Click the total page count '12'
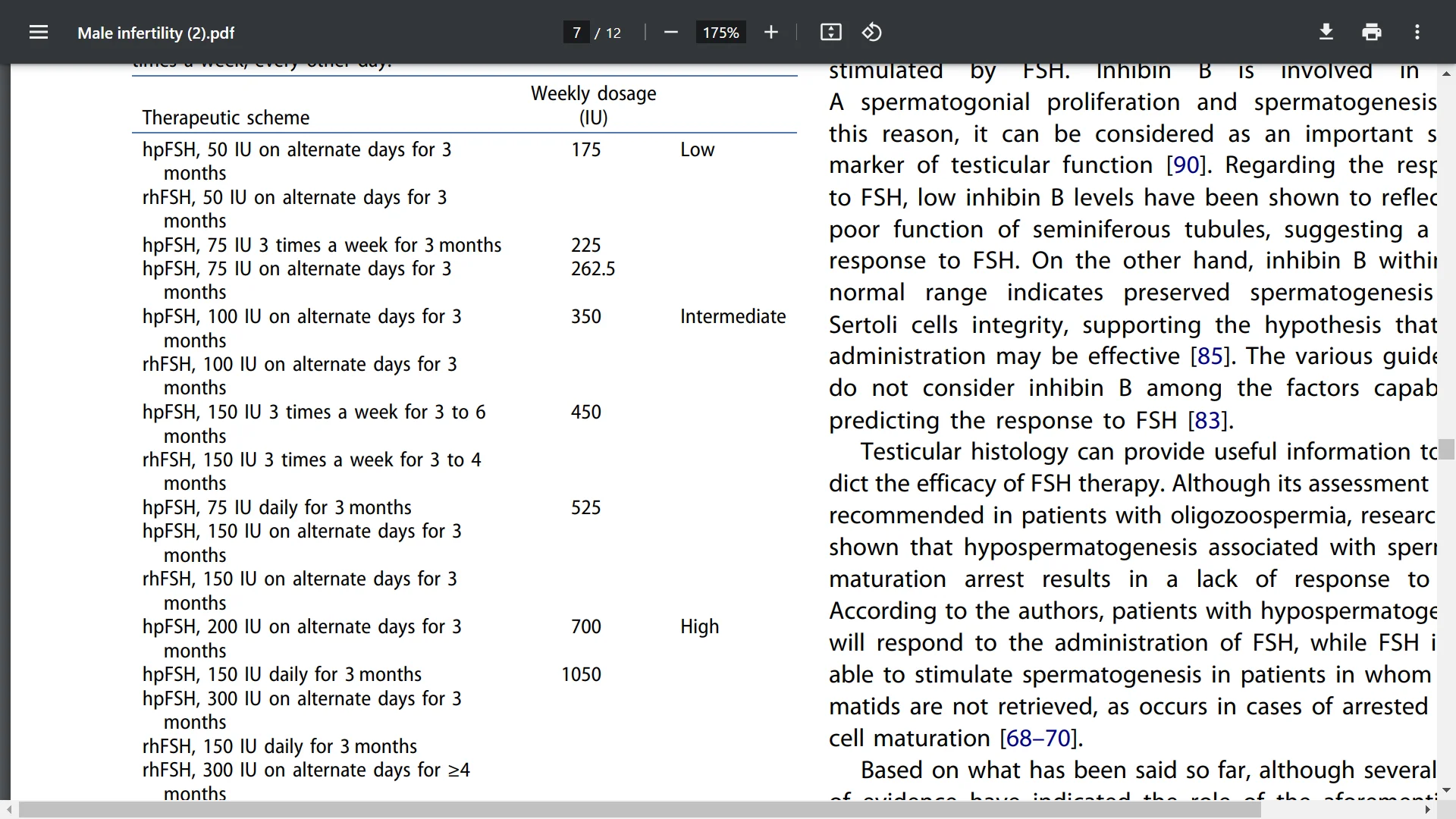The width and height of the screenshot is (1456, 819). pyautogui.click(x=613, y=33)
